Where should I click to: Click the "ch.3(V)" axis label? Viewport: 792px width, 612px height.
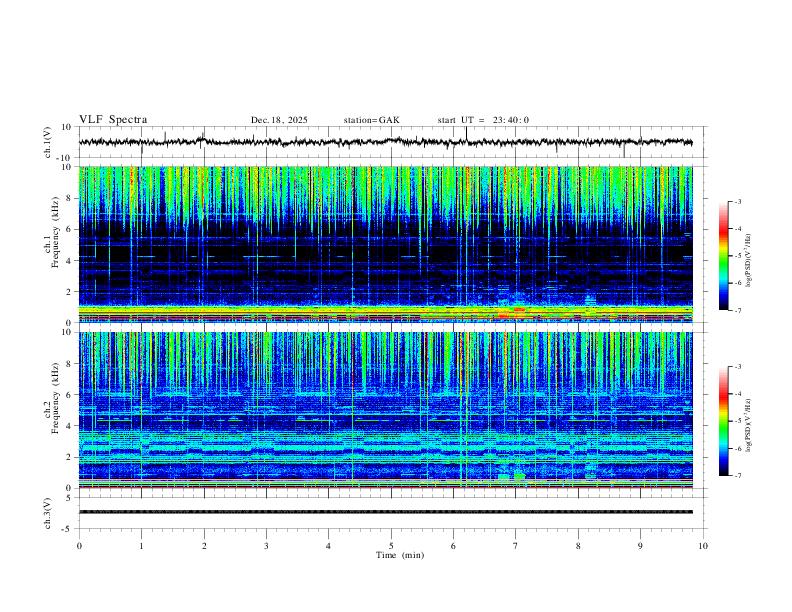coord(47,513)
